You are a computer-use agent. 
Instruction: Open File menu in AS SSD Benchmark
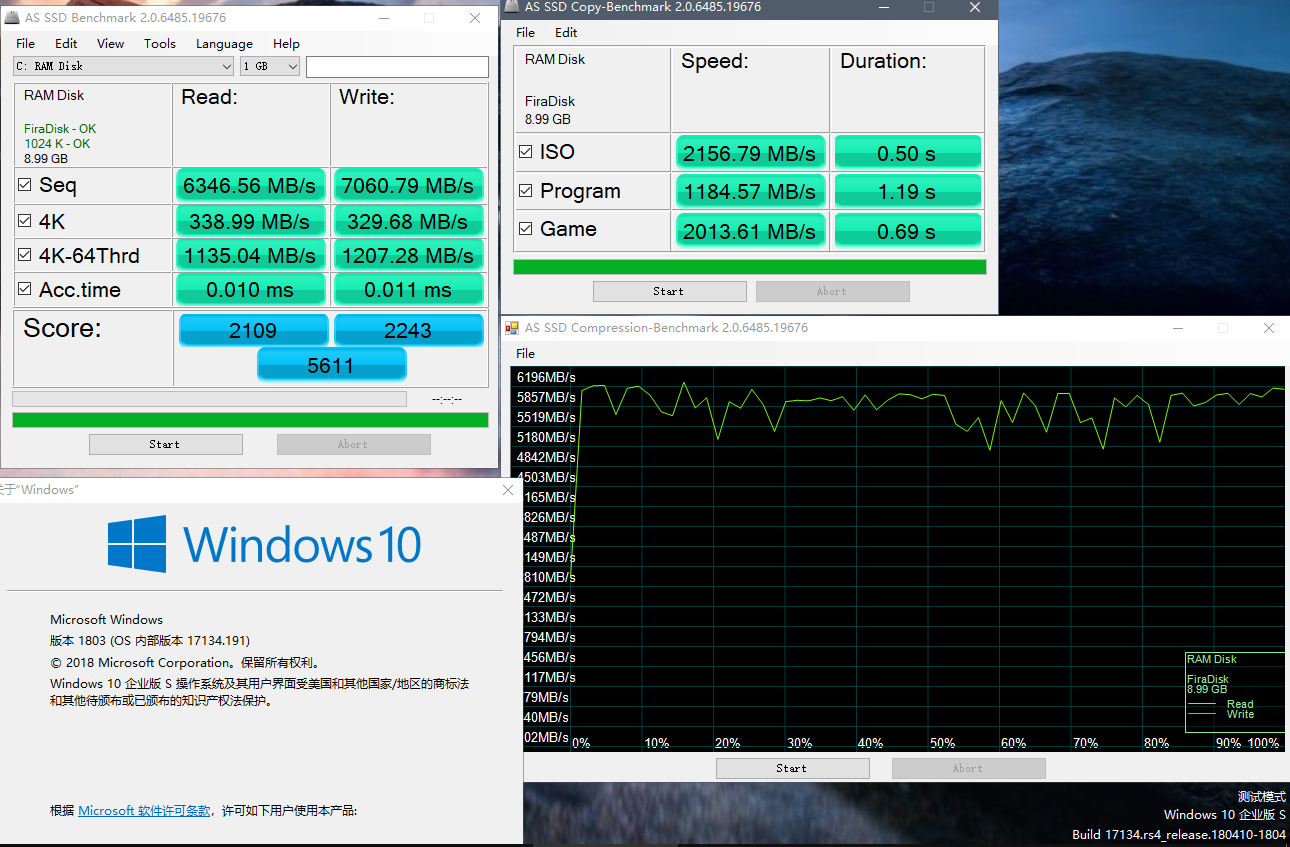coord(26,44)
